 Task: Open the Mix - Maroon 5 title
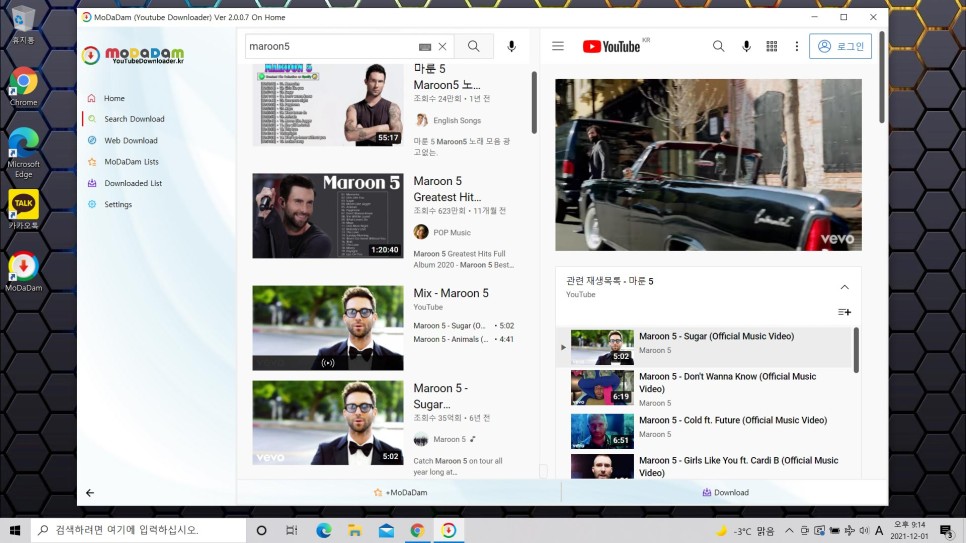point(451,293)
